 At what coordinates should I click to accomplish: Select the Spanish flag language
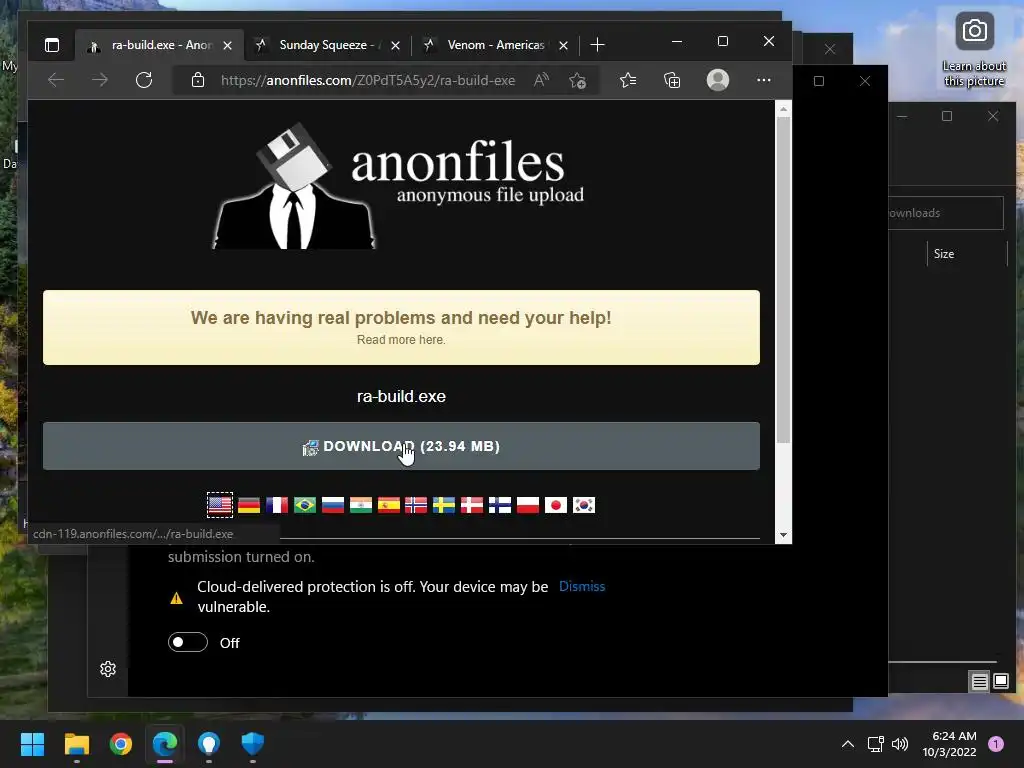(389, 505)
